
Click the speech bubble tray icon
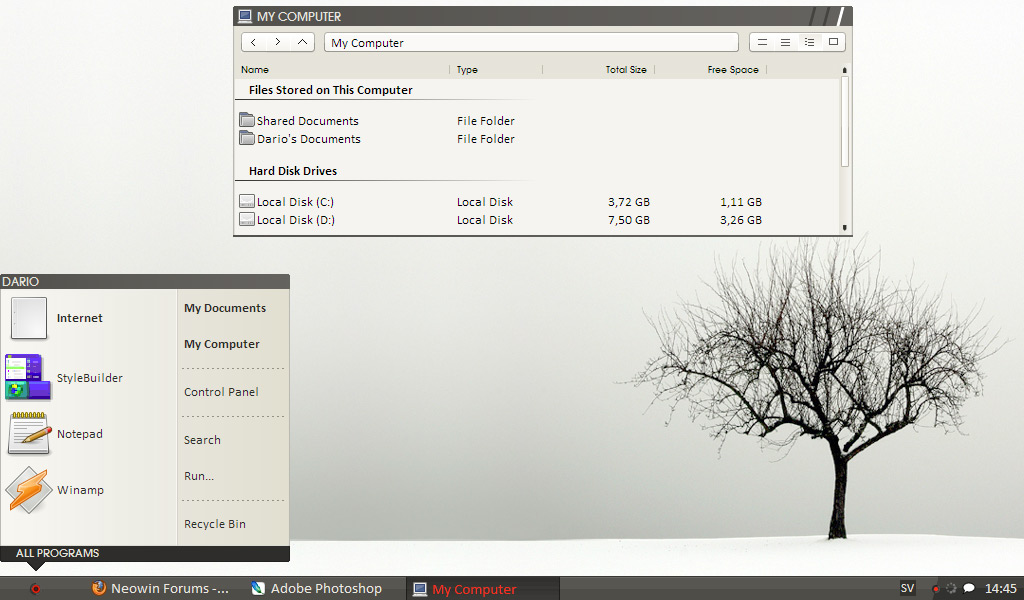(969, 589)
